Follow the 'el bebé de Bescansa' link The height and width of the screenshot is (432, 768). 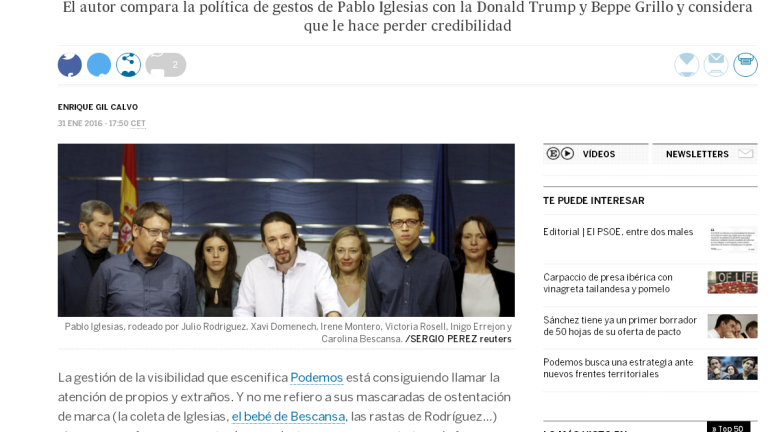coord(288,416)
